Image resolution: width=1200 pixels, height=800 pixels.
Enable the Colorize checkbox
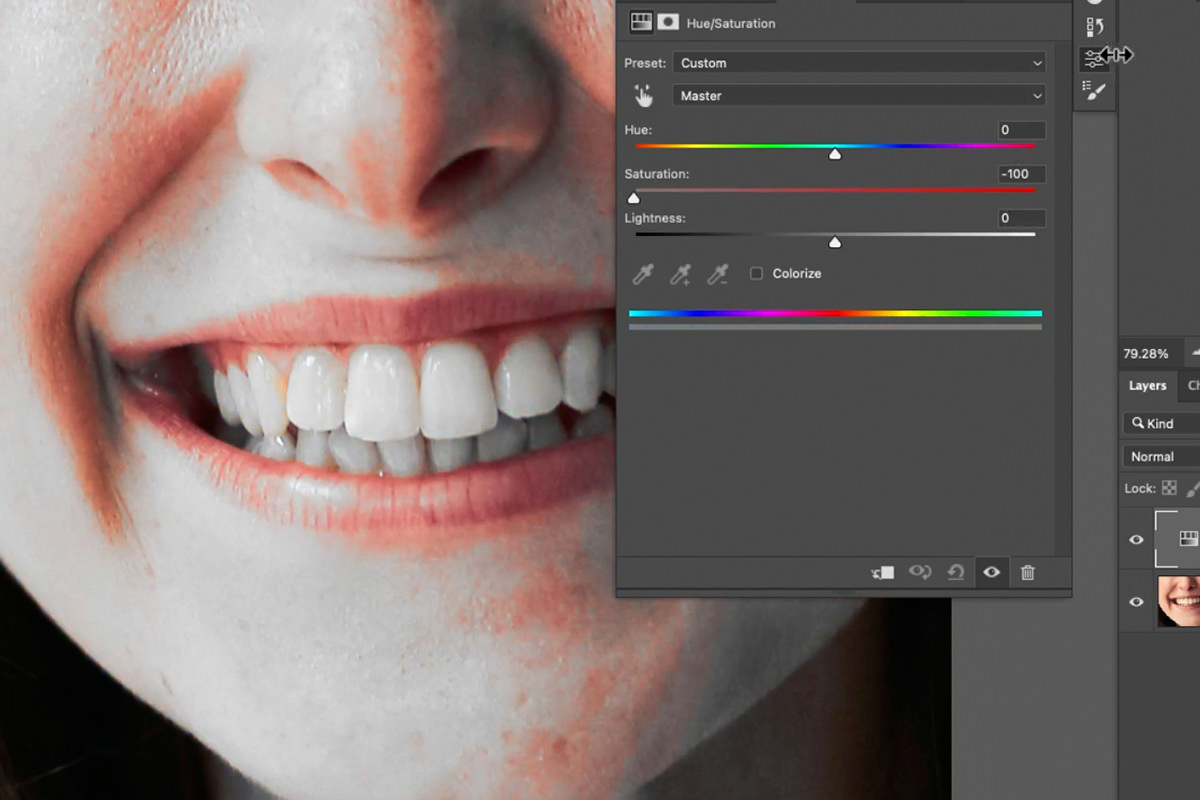click(756, 272)
